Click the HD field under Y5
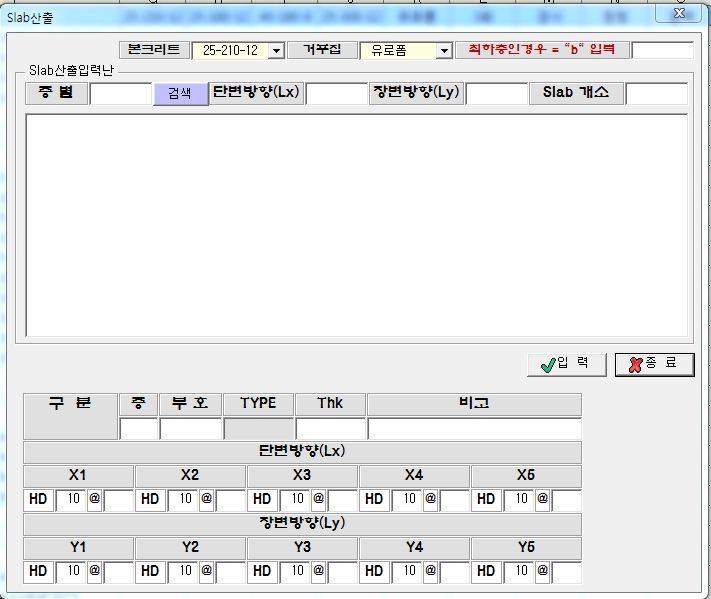The width and height of the screenshot is (711, 599). pos(486,572)
